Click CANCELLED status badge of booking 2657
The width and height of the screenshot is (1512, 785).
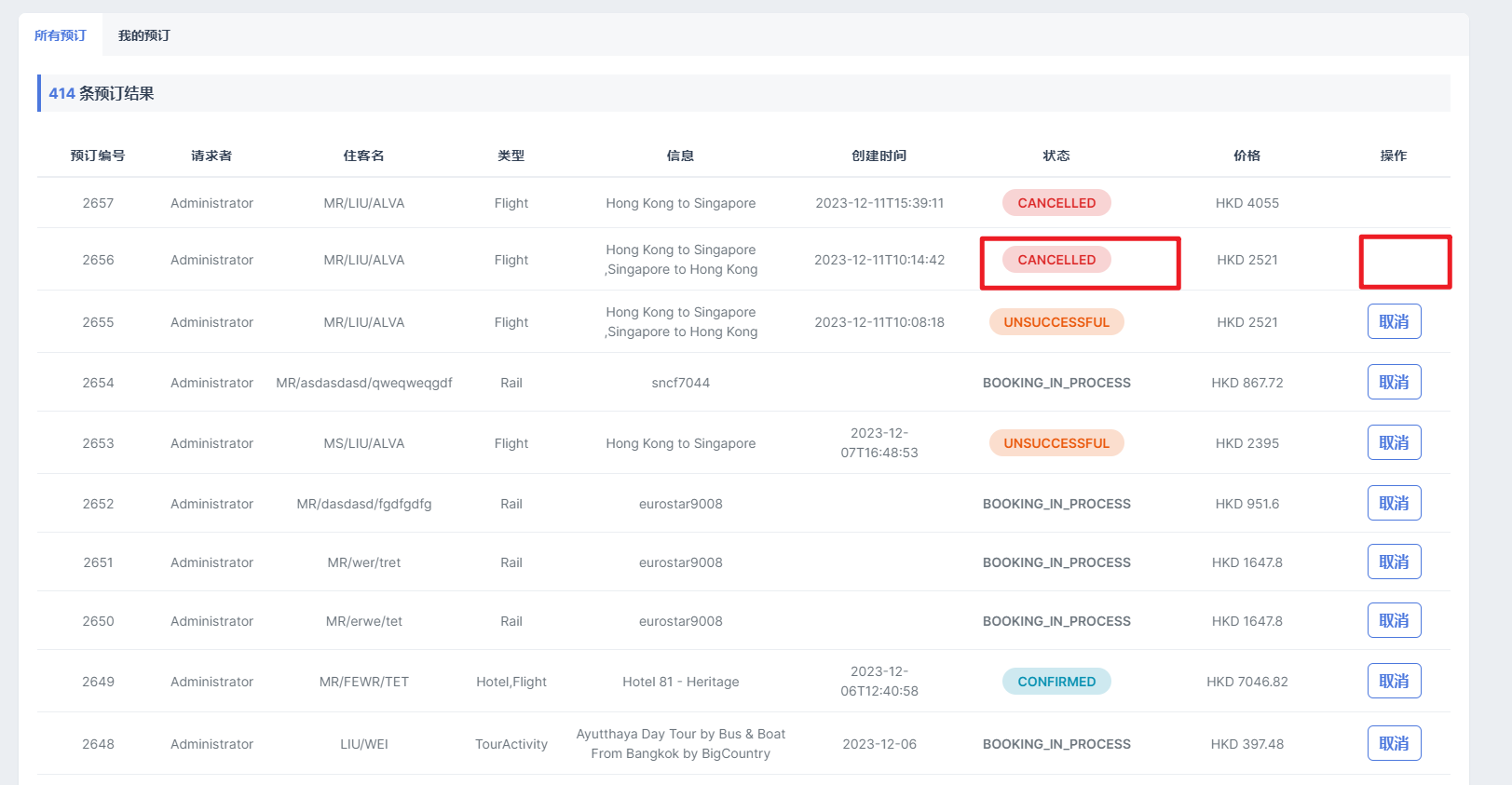[x=1056, y=203]
